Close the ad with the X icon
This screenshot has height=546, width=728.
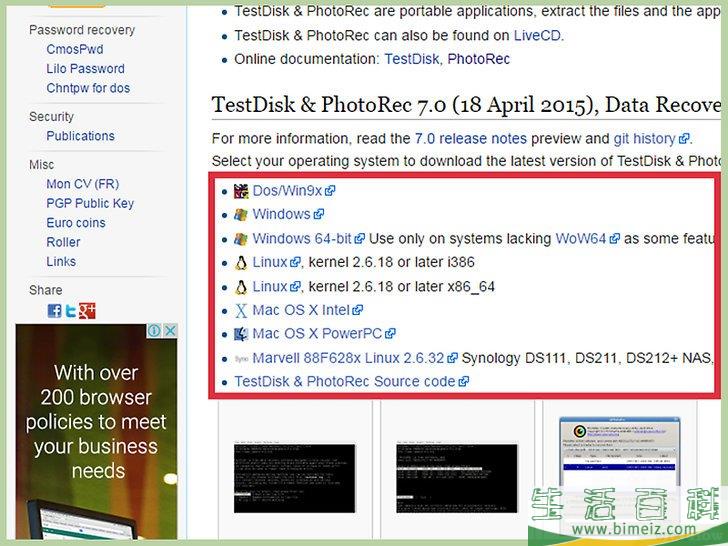(x=170, y=330)
